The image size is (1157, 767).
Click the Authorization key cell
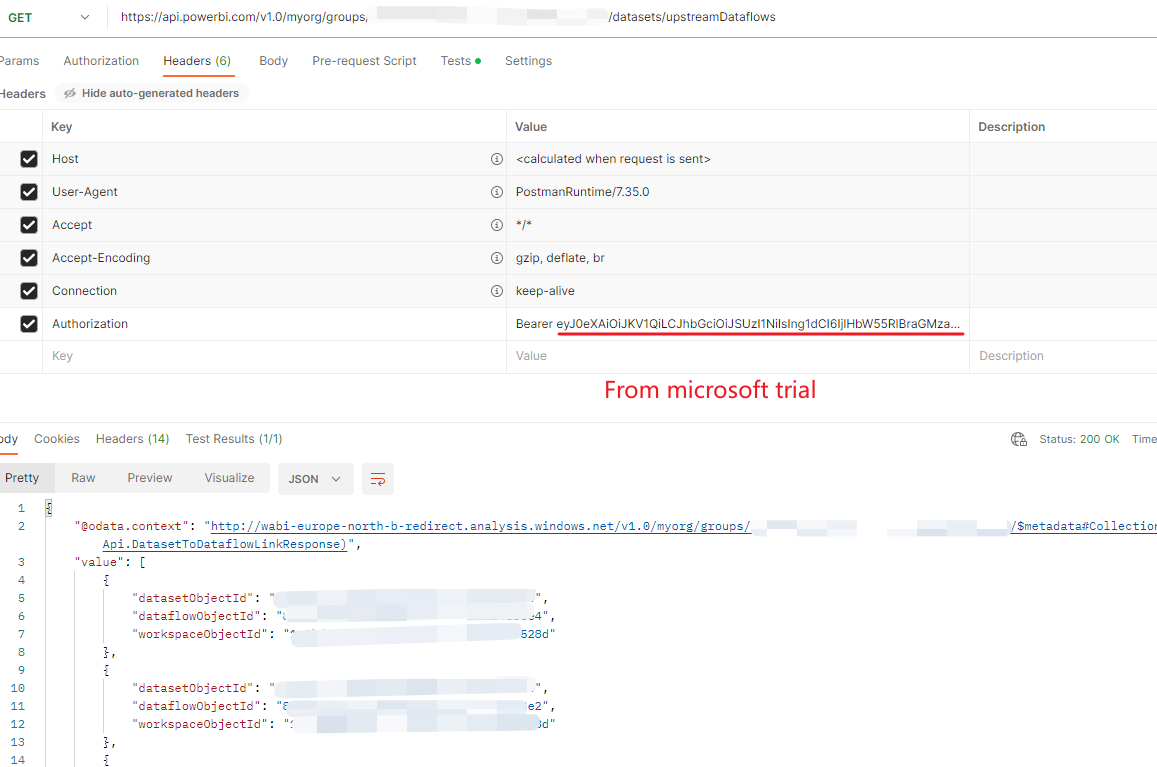pyautogui.click(x=274, y=323)
